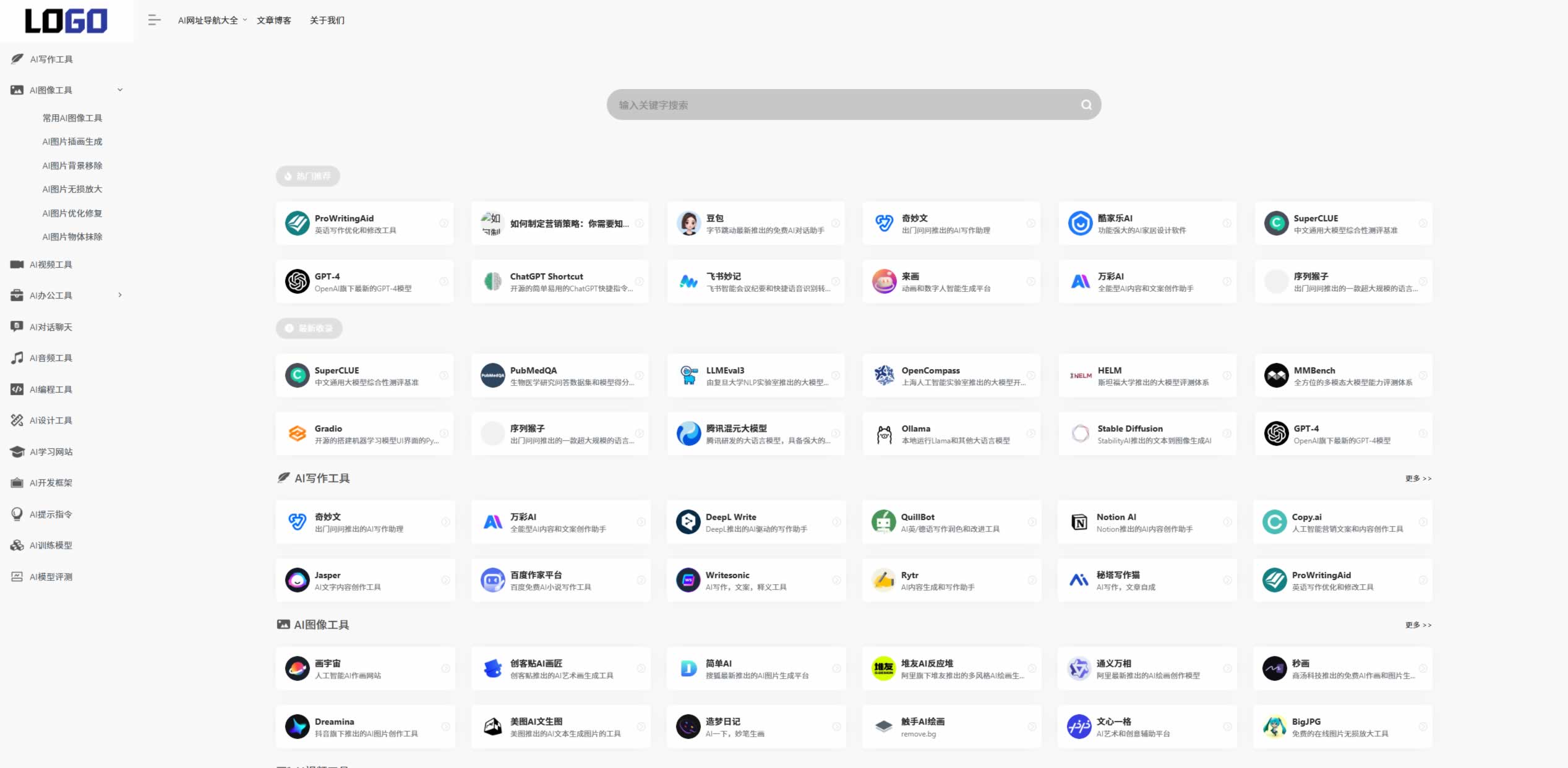Click the Ollama llama icon

[884, 433]
